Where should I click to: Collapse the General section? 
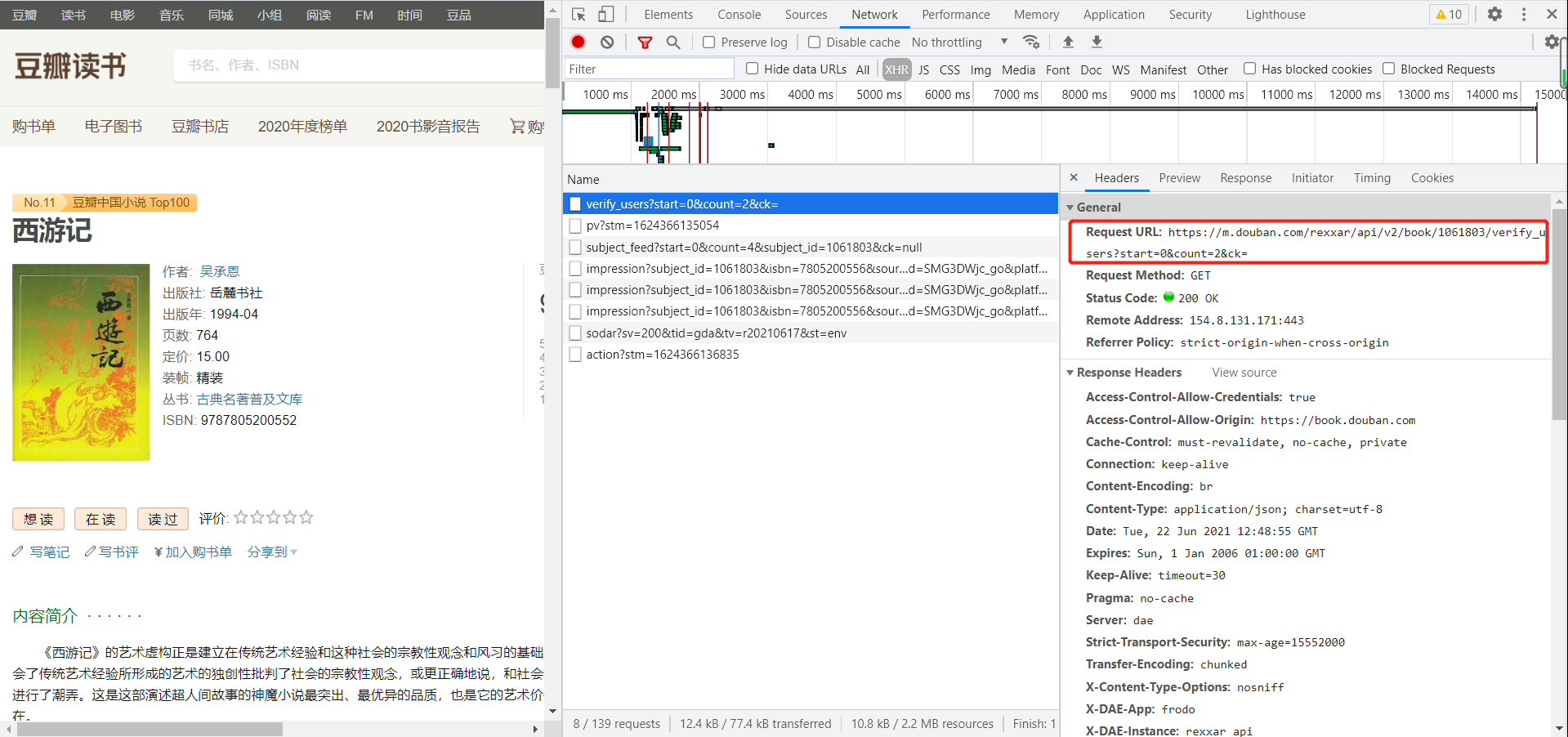(1070, 208)
